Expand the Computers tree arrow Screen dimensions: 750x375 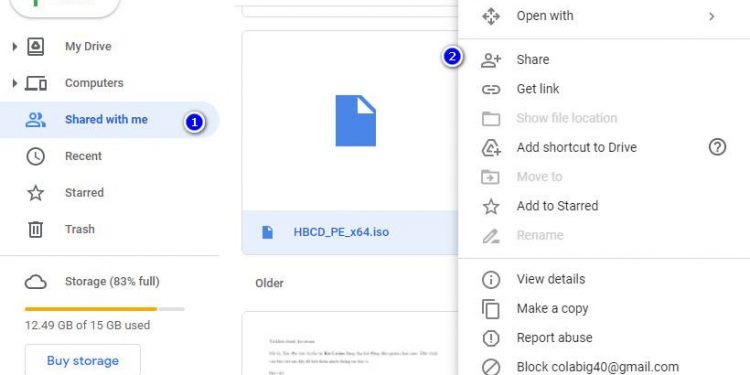(14, 83)
